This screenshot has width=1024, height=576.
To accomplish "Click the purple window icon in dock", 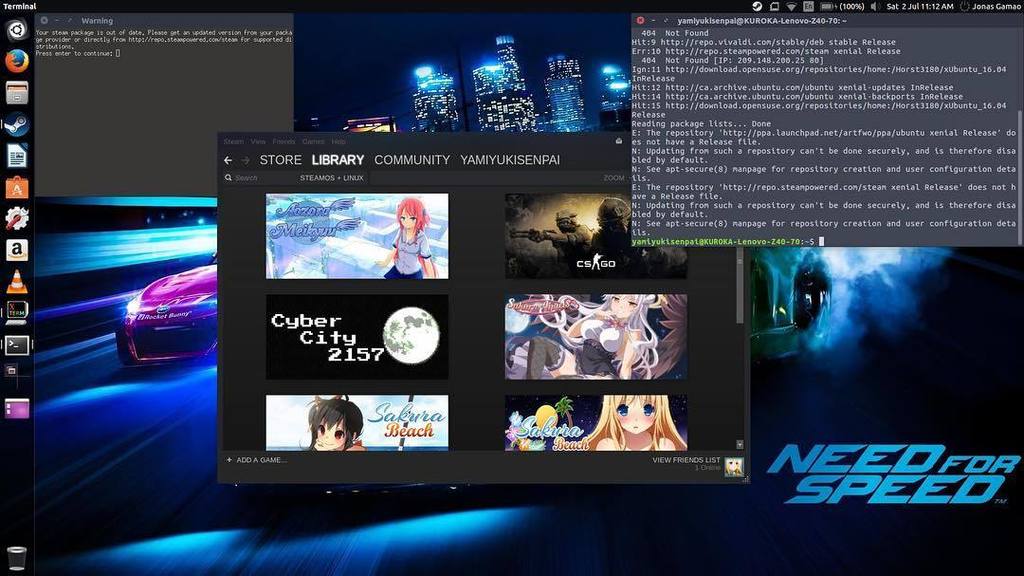I will pos(17,409).
